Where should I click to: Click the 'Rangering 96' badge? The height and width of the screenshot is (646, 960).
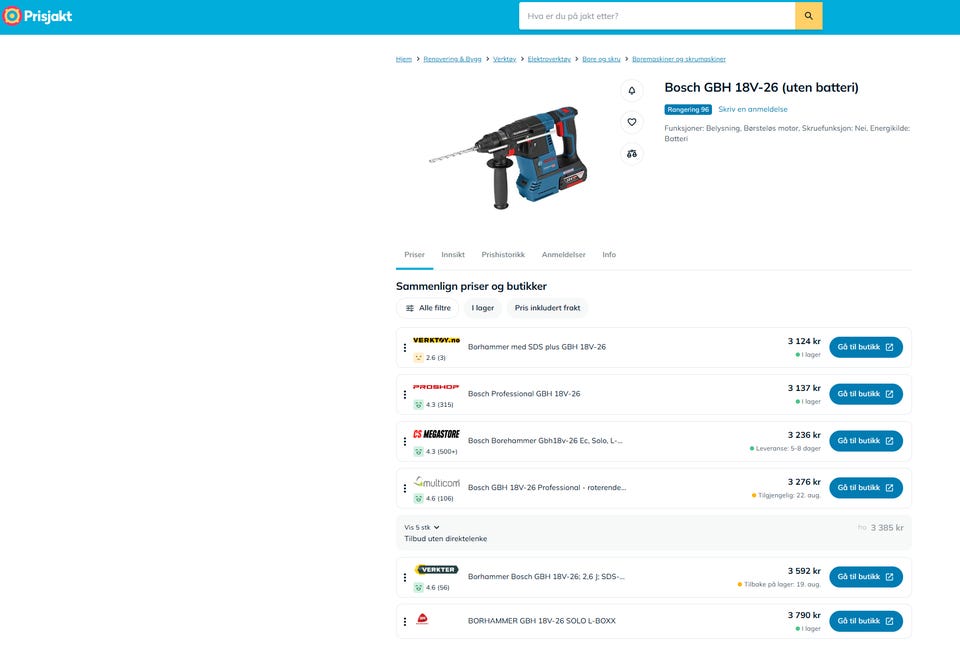688,110
